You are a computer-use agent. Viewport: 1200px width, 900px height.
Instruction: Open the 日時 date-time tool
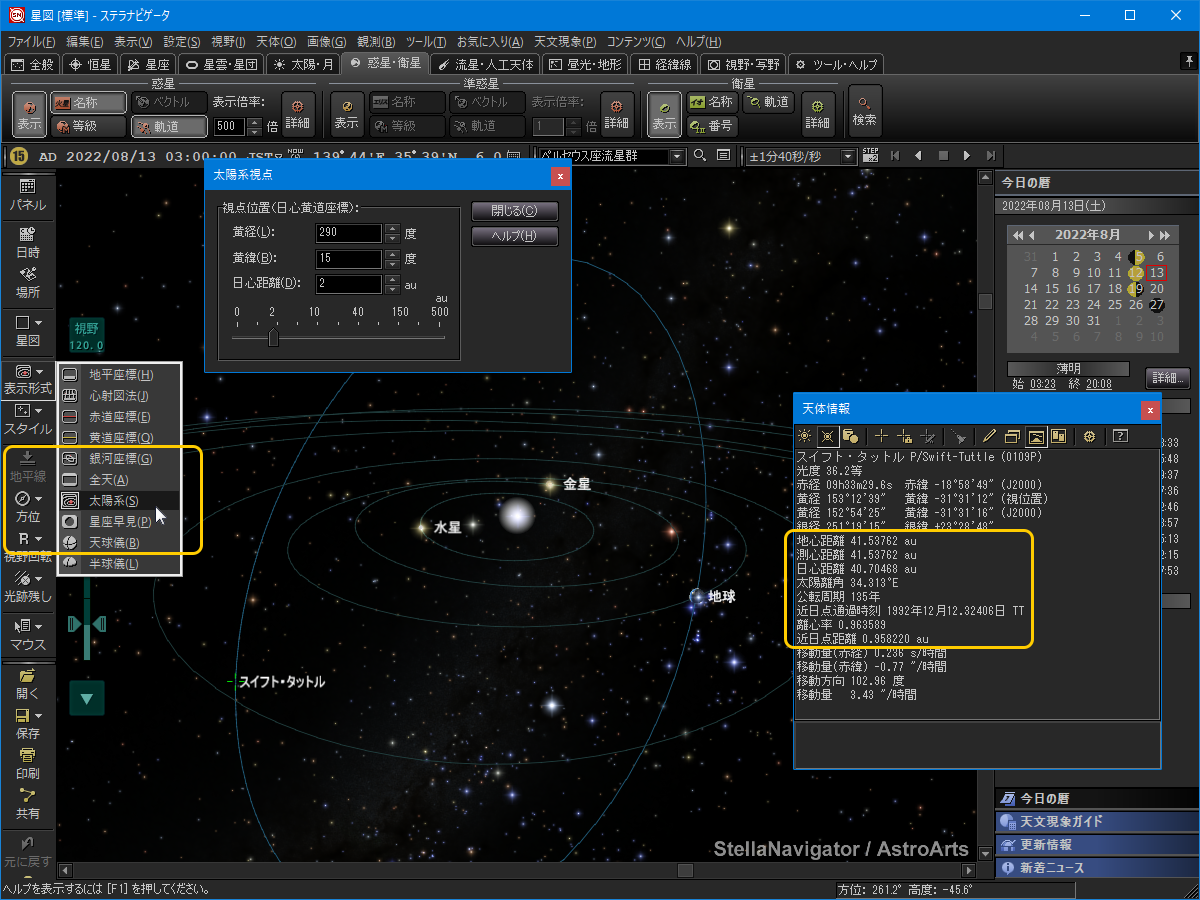(27, 243)
